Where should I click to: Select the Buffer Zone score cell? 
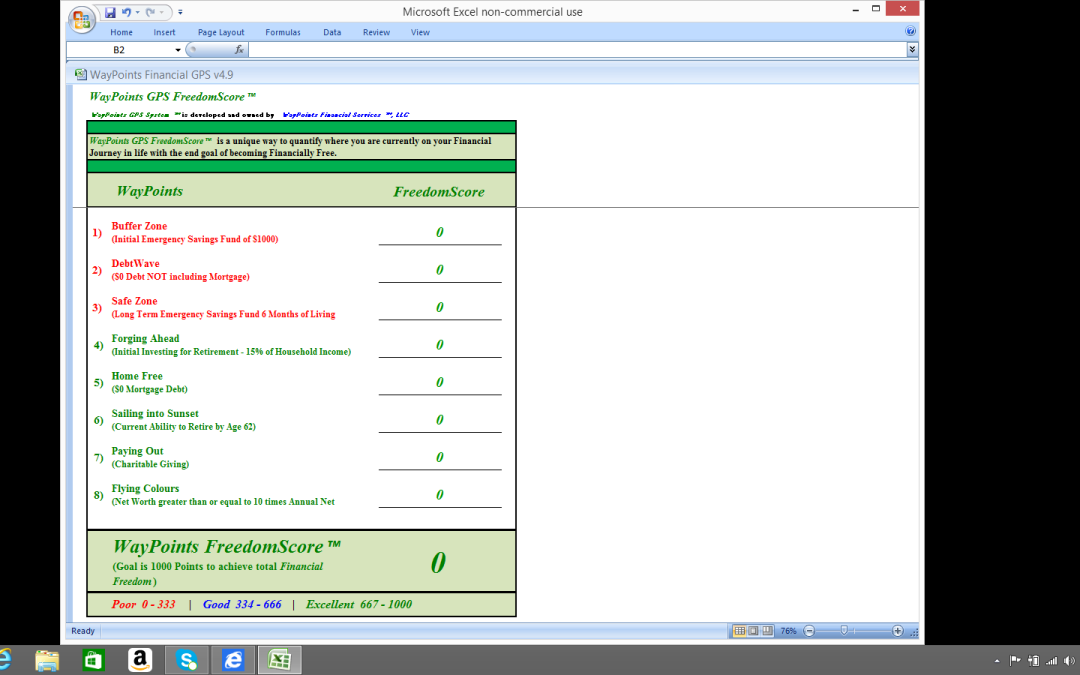coord(439,232)
